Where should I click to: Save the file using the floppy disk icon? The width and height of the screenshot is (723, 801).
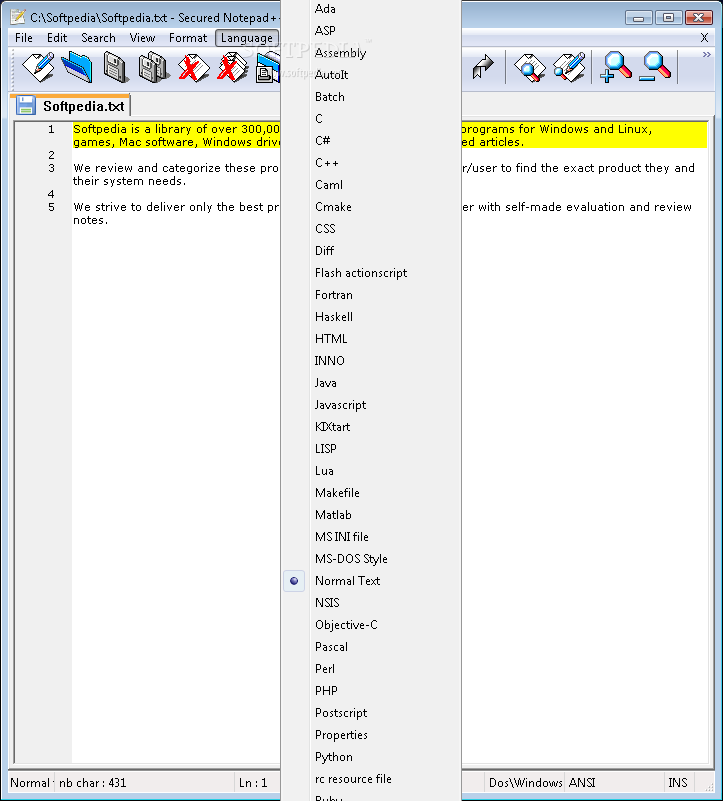[x=115, y=67]
